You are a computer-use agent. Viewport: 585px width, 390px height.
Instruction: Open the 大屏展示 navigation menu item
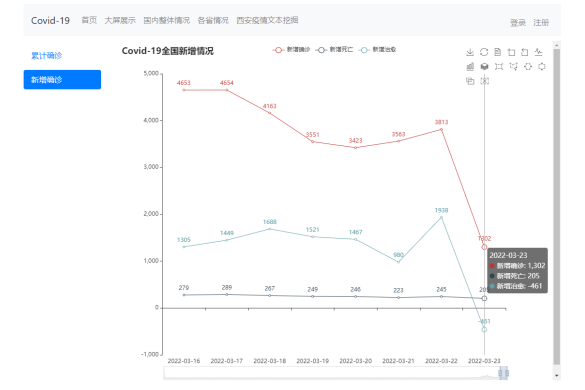pos(120,20)
